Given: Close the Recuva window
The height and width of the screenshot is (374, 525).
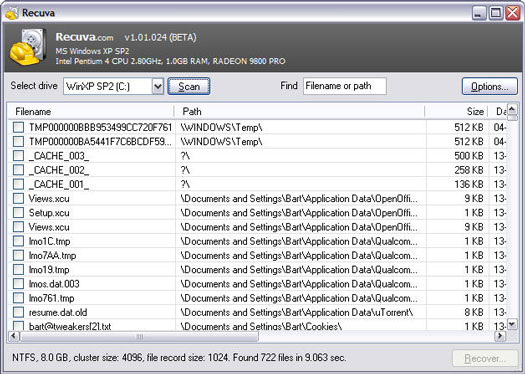Looking at the screenshot, I should 513,13.
